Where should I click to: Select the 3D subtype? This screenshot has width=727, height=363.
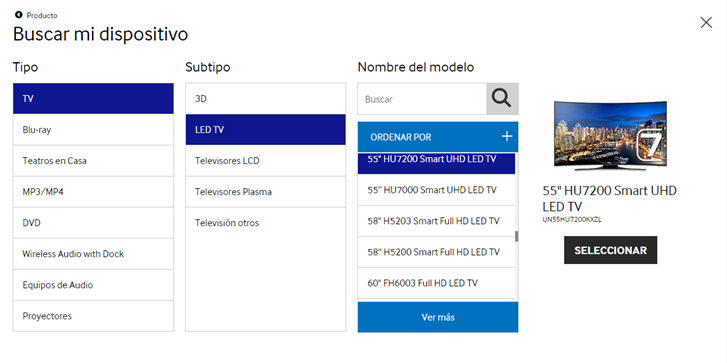(x=266, y=98)
